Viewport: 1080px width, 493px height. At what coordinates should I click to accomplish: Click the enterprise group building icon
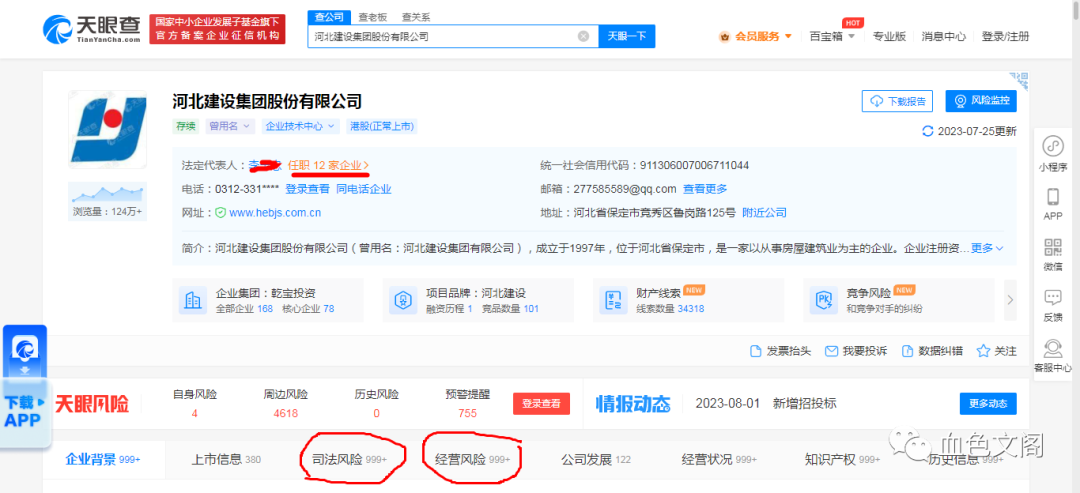pyautogui.click(x=193, y=300)
